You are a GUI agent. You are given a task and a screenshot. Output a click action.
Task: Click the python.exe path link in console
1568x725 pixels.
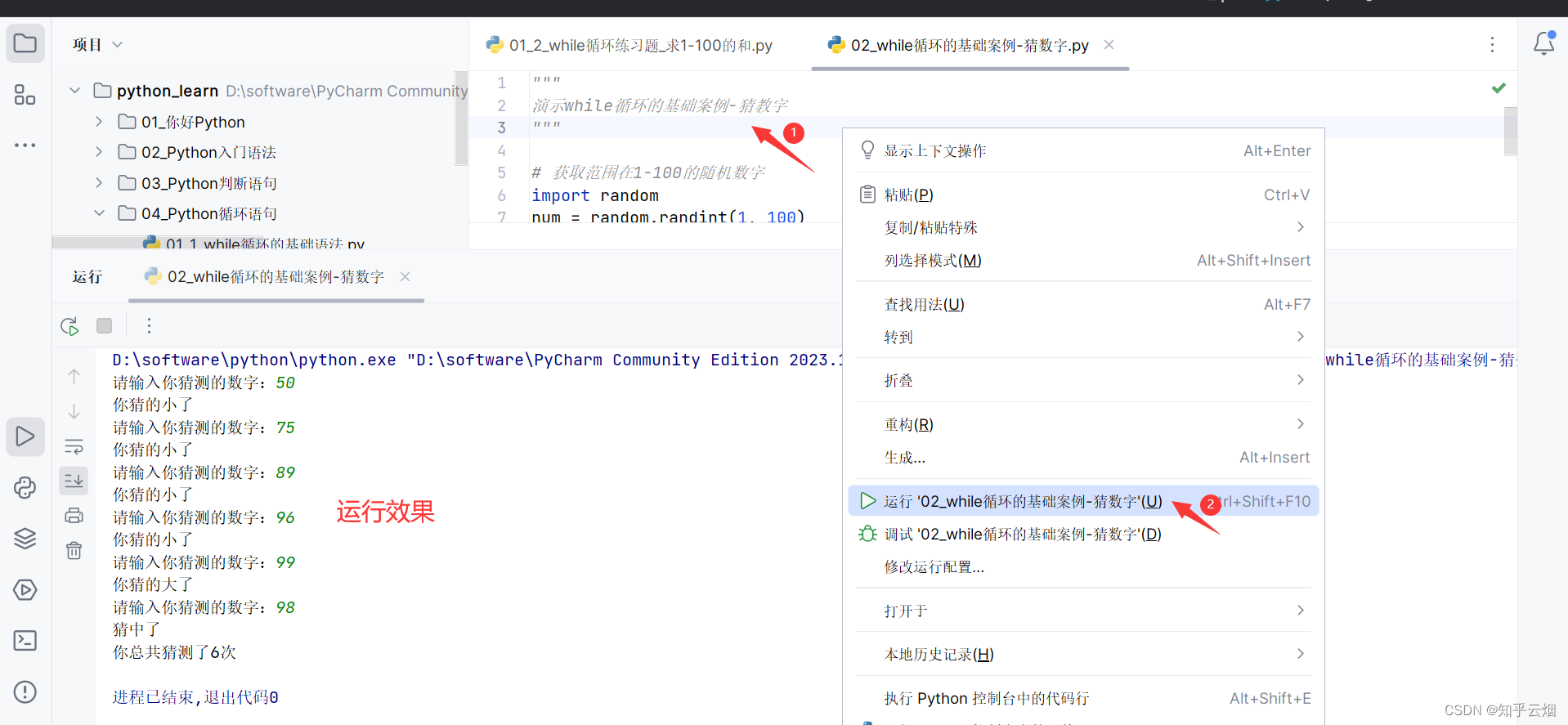click(254, 360)
